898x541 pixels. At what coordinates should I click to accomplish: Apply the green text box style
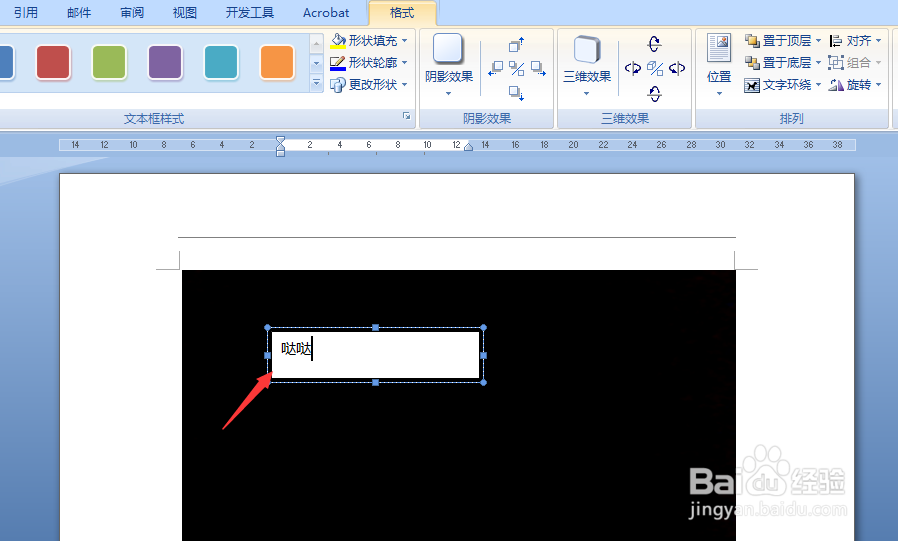[109, 62]
